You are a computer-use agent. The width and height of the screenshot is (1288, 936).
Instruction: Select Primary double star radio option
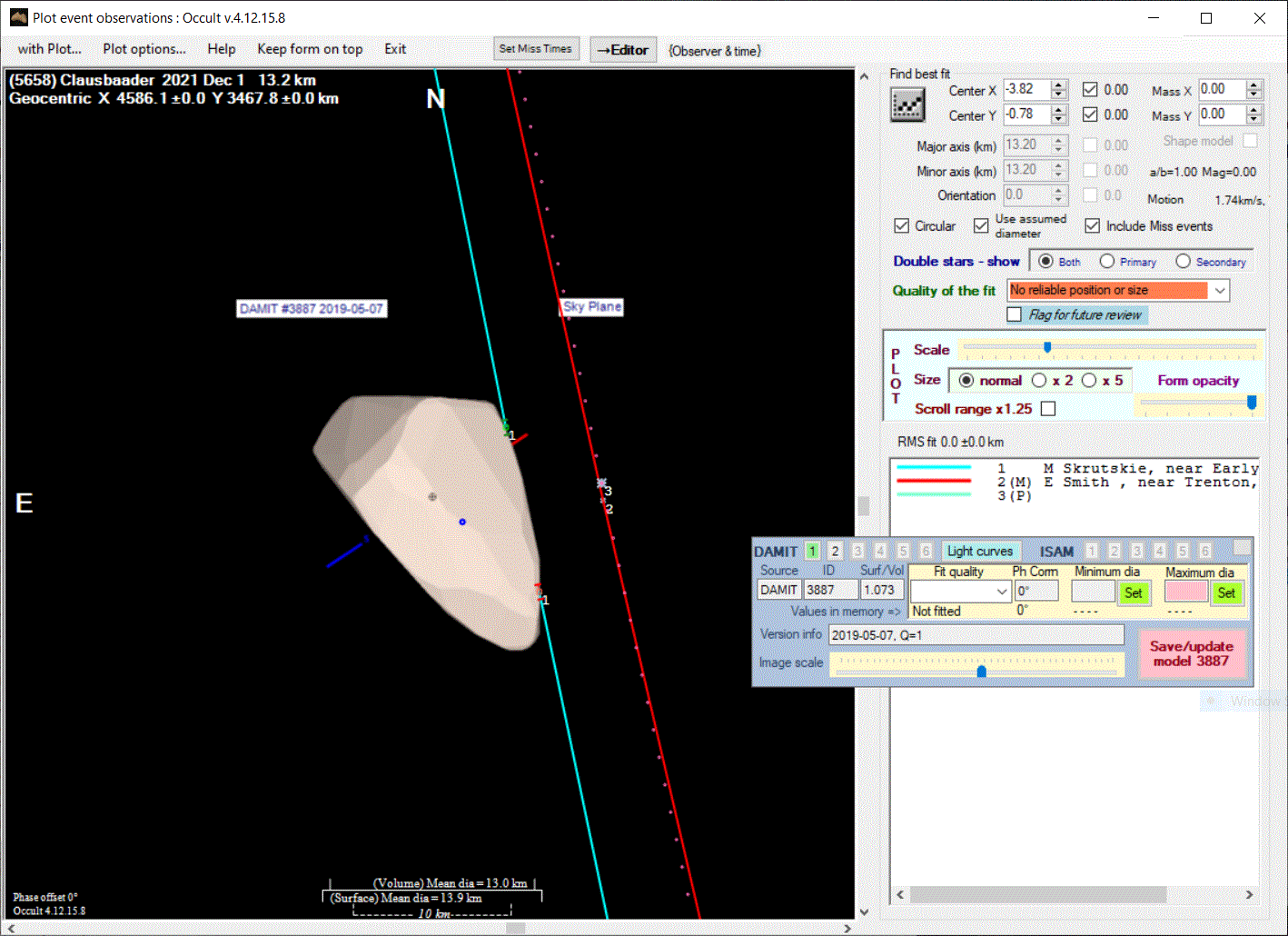1107,262
